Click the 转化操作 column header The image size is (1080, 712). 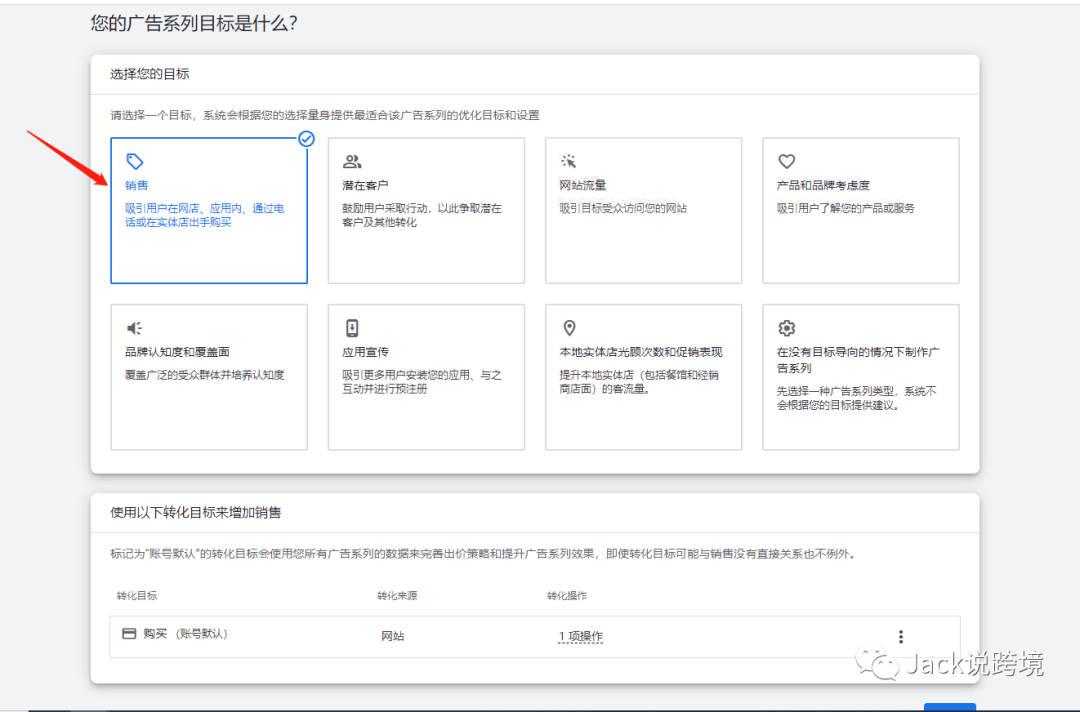tap(567, 596)
